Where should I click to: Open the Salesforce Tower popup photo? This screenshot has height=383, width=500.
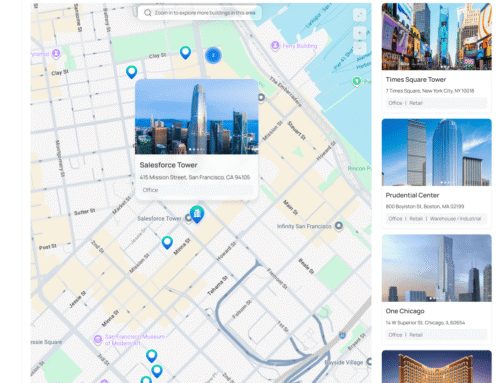tap(197, 117)
